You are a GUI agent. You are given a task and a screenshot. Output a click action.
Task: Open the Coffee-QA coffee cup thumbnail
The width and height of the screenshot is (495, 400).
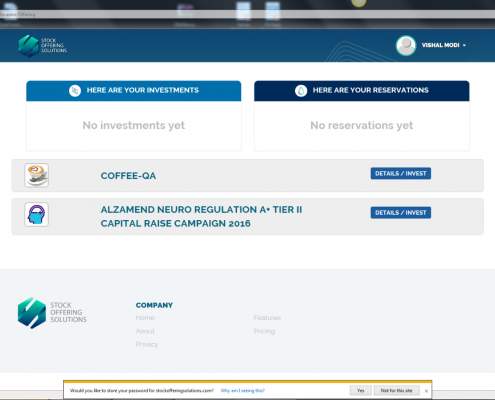pos(37,175)
